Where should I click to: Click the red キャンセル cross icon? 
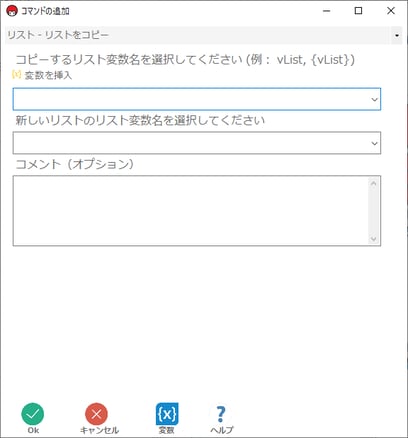96,414
